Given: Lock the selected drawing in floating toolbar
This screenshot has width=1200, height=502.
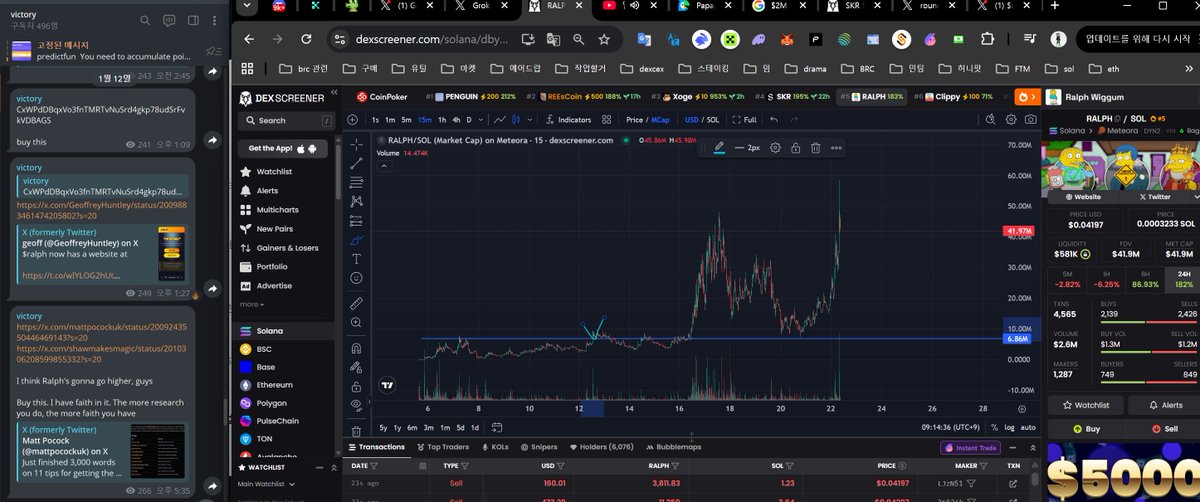Looking at the screenshot, I should (795, 147).
